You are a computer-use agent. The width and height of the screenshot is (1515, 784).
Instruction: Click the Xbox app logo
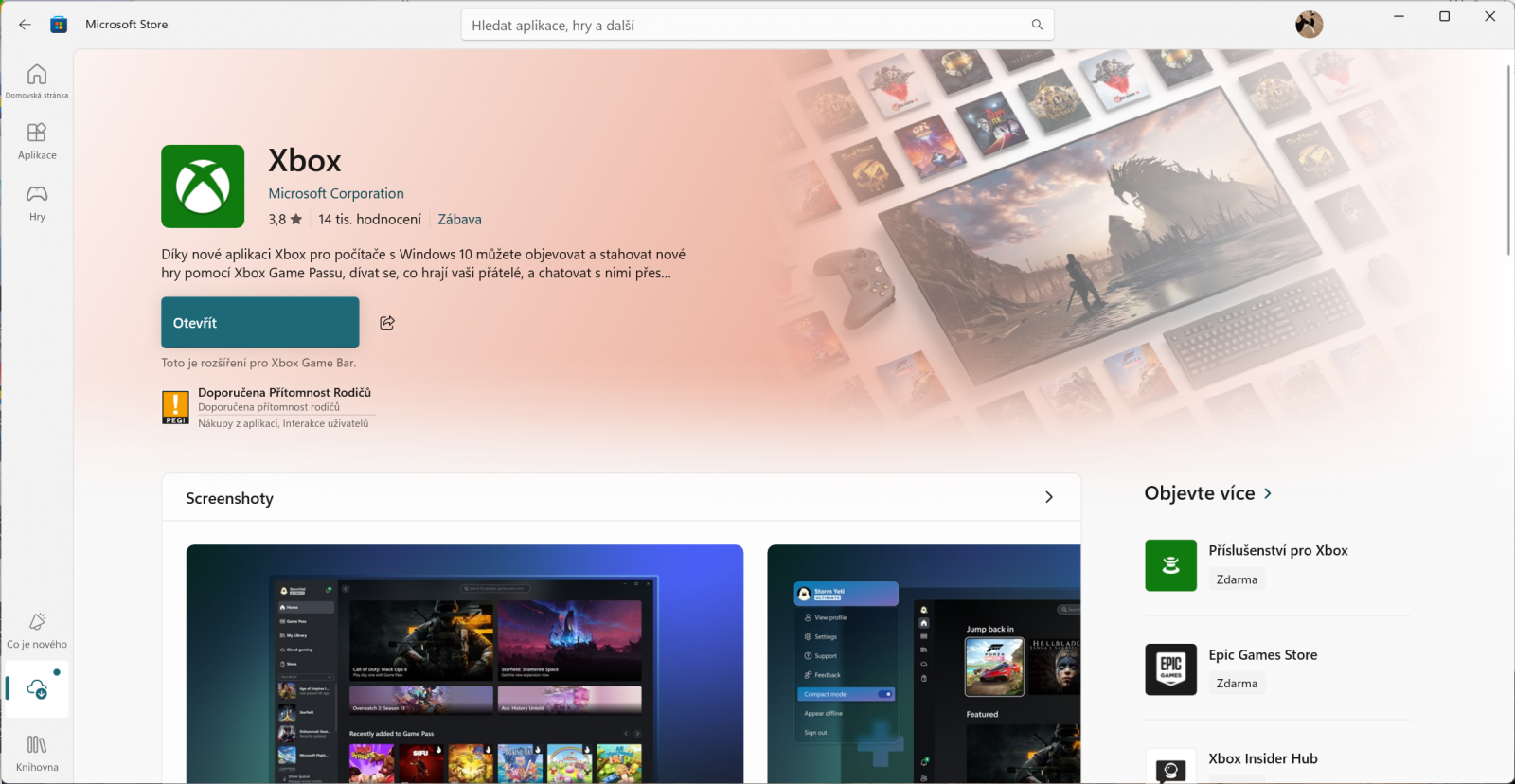point(203,187)
